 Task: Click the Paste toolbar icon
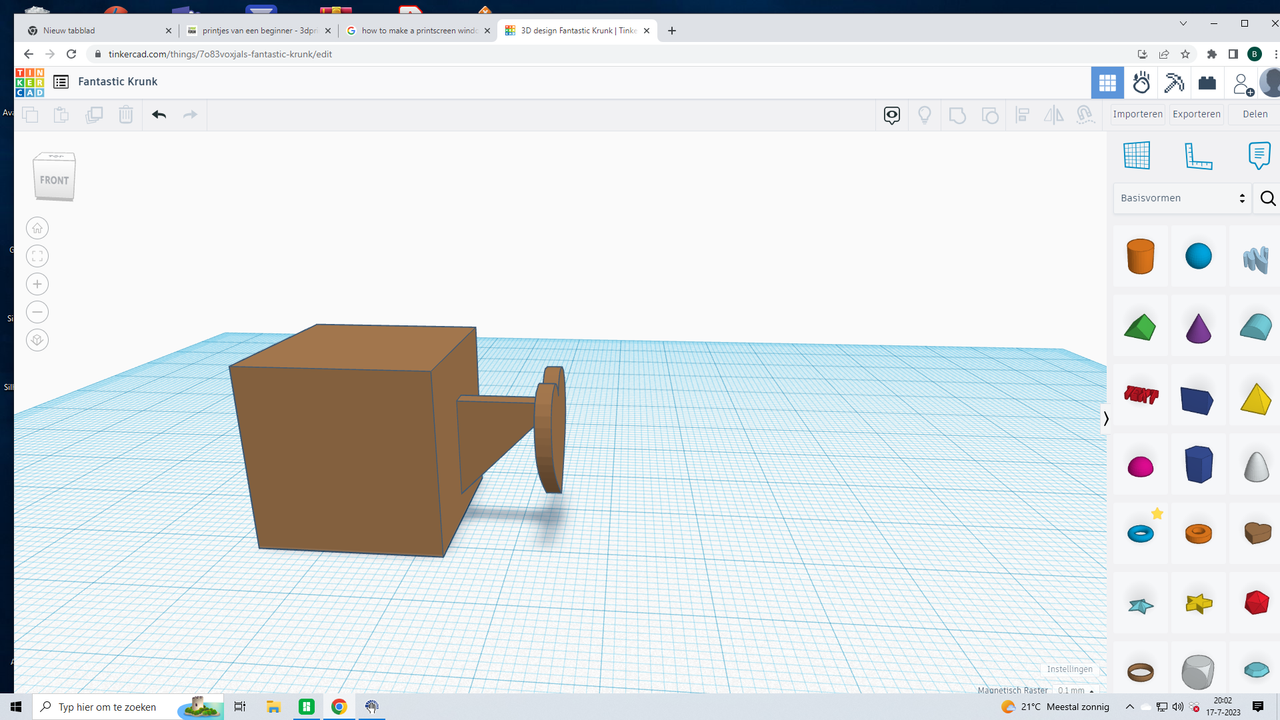[61, 115]
